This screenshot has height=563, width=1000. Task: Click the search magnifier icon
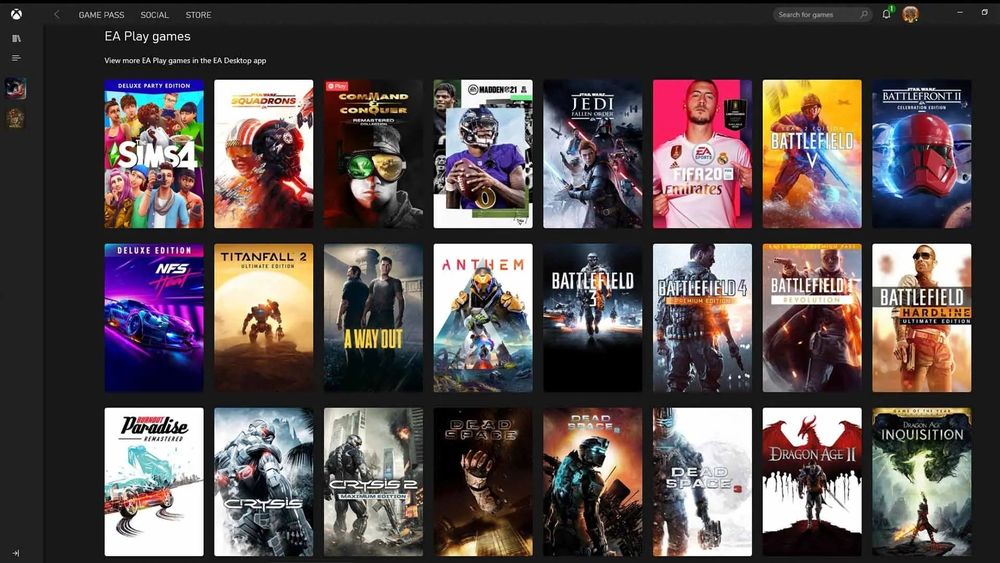(864, 14)
